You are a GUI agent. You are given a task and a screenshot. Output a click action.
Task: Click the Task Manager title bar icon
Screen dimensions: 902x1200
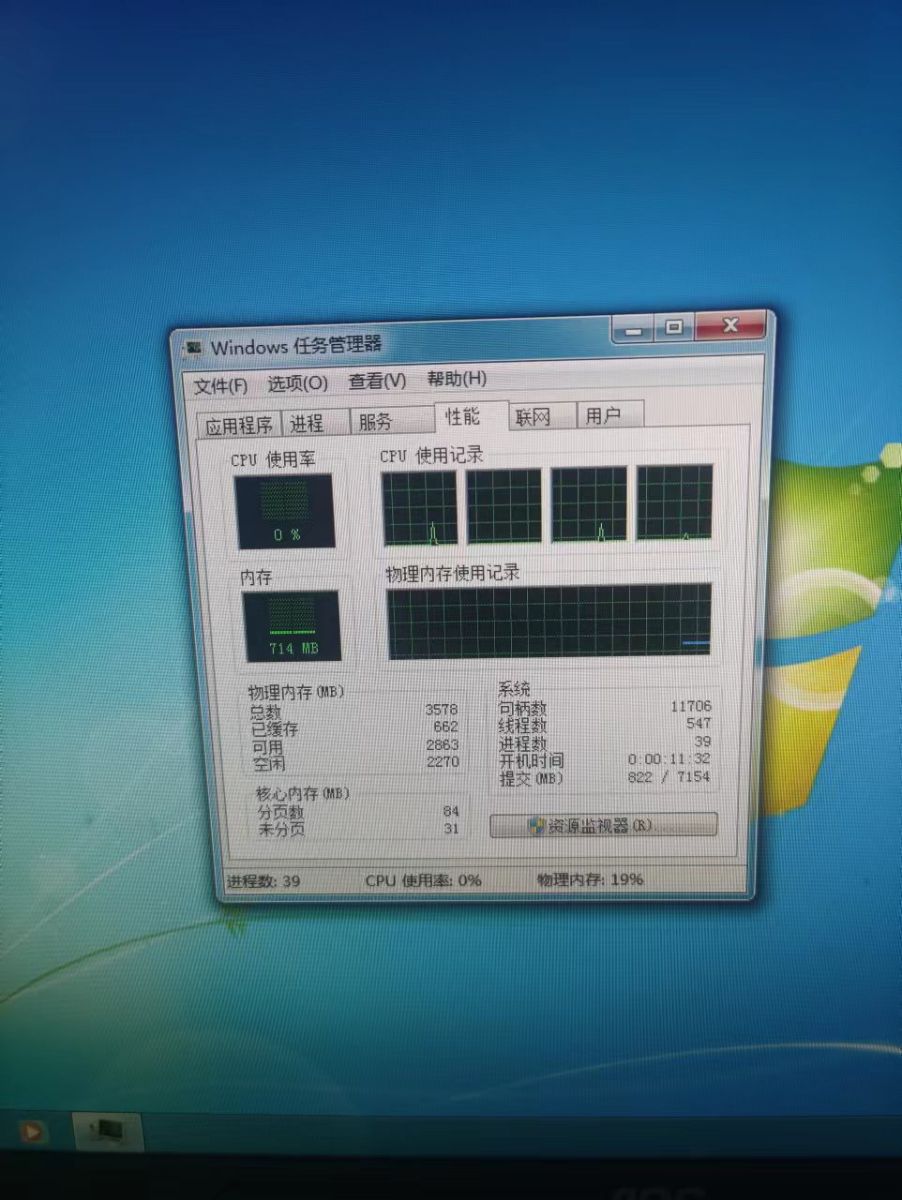tap(192, 348)
